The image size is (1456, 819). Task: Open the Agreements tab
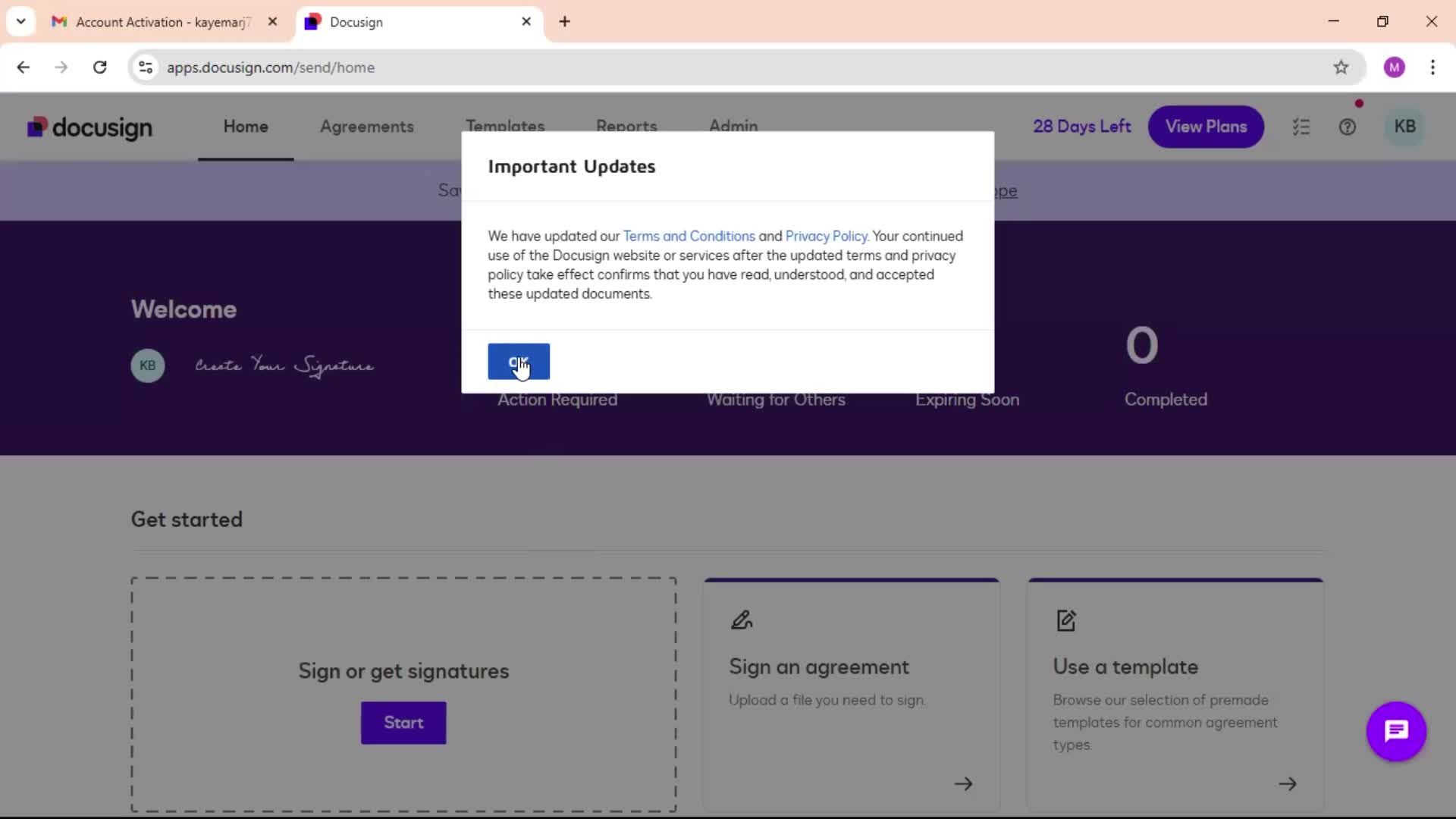click(x=367, y=127)
